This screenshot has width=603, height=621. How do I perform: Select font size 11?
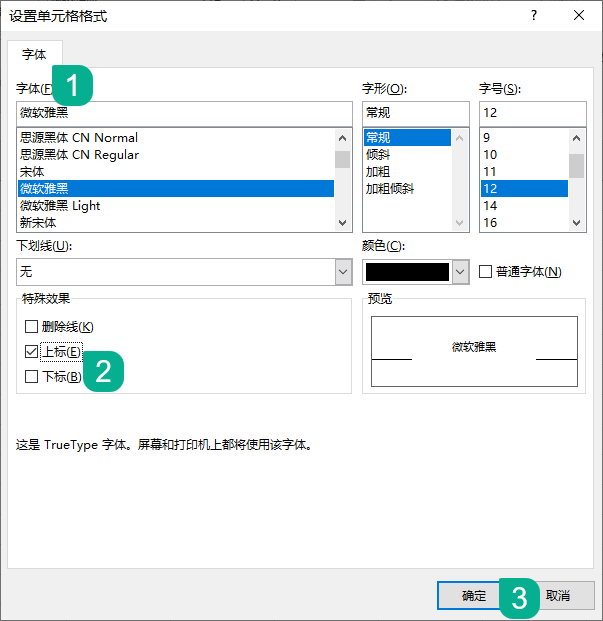tap(524, 171)
